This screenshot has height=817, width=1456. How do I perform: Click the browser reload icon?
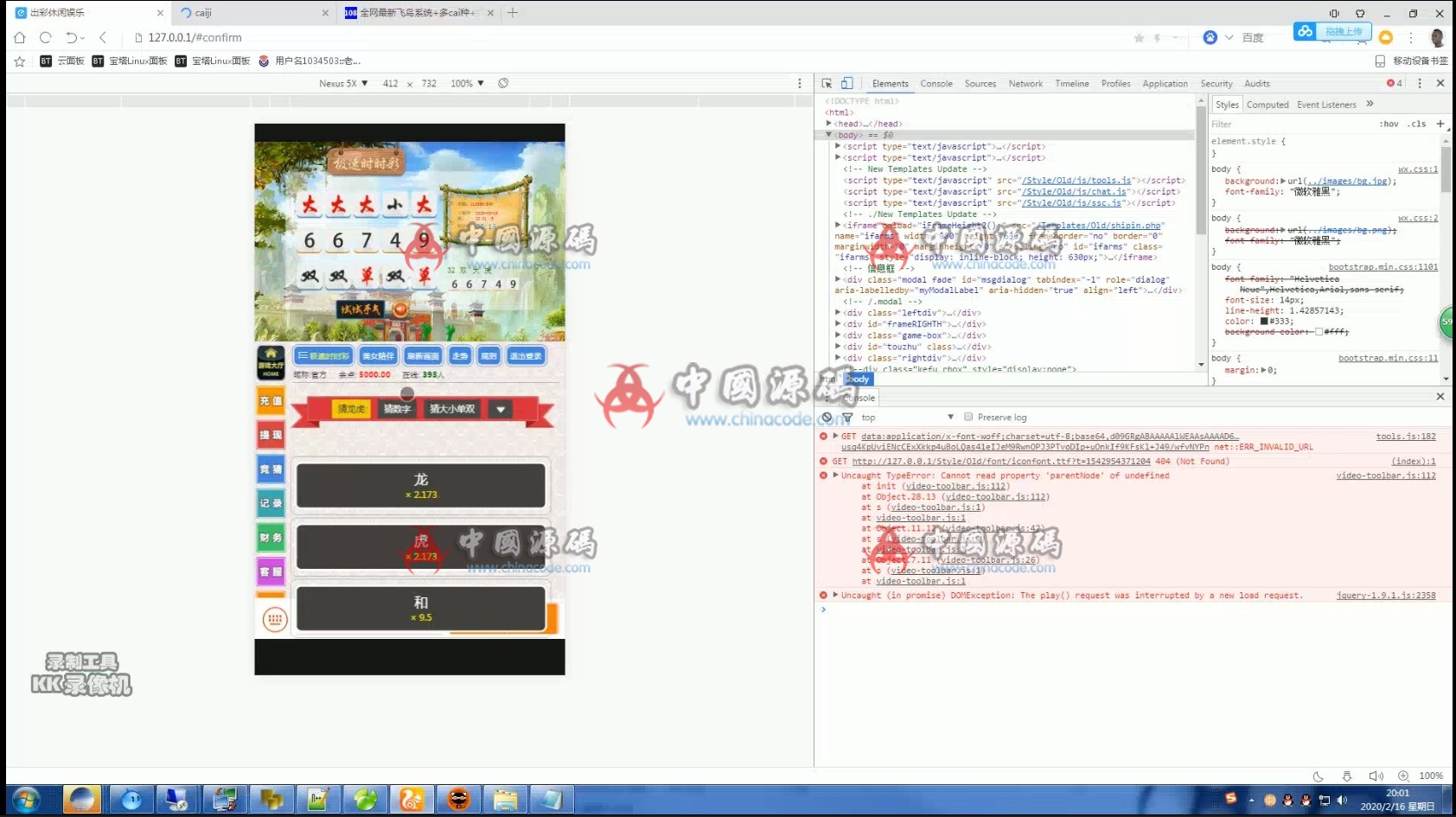click(x=45, y=37)
